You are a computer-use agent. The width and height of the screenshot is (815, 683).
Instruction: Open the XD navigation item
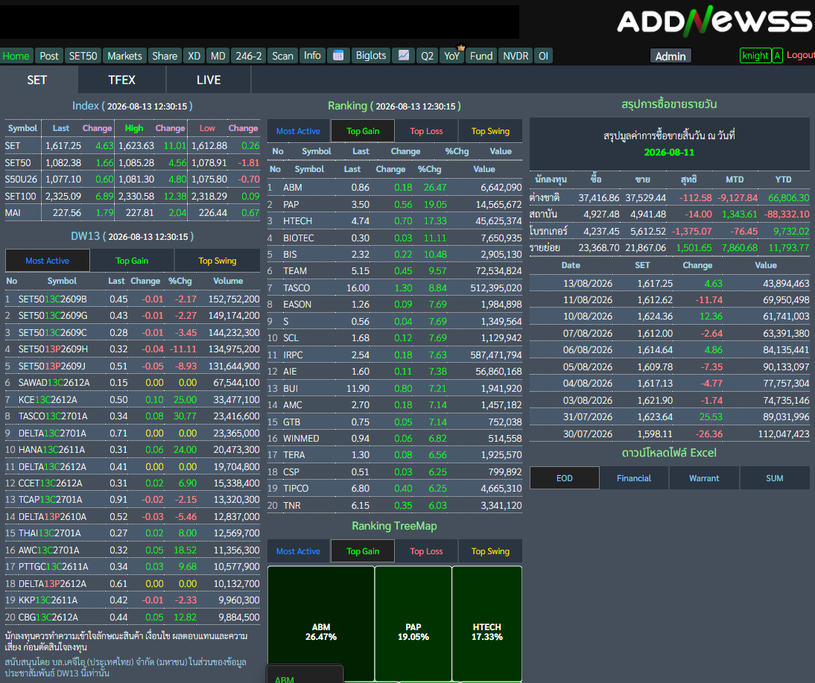194,56
